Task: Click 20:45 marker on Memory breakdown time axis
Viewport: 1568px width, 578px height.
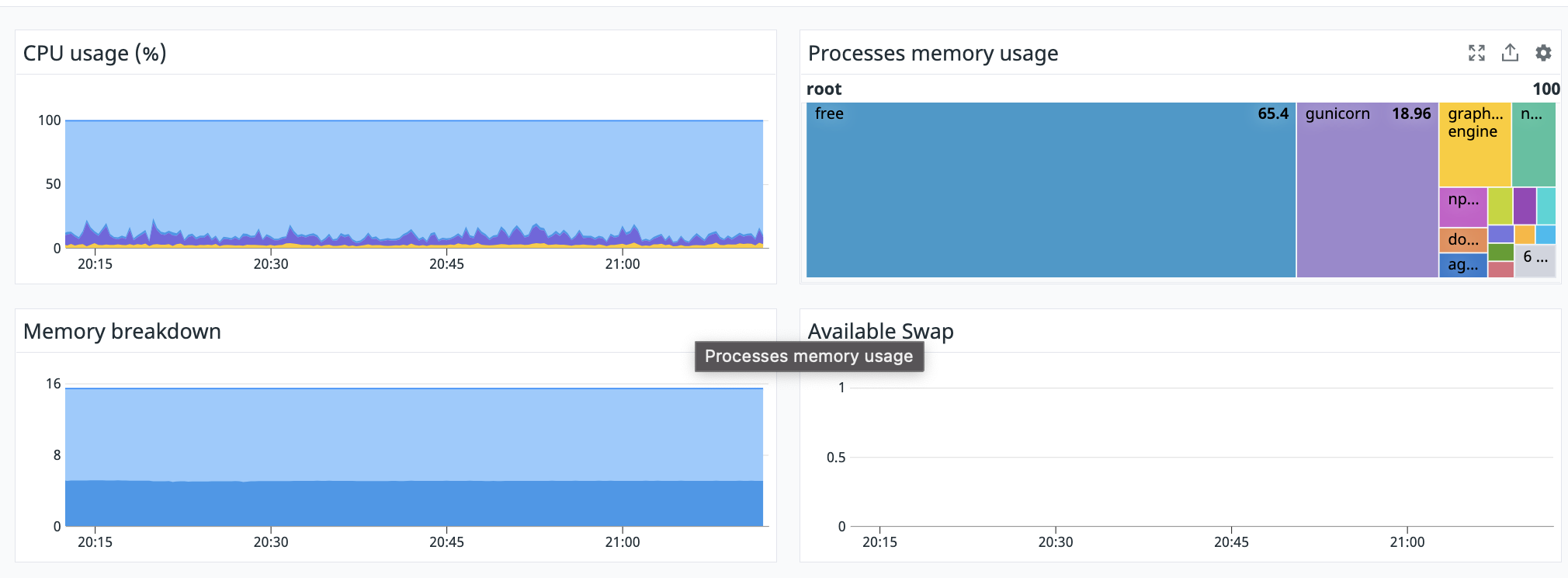Action: (446, 542)
